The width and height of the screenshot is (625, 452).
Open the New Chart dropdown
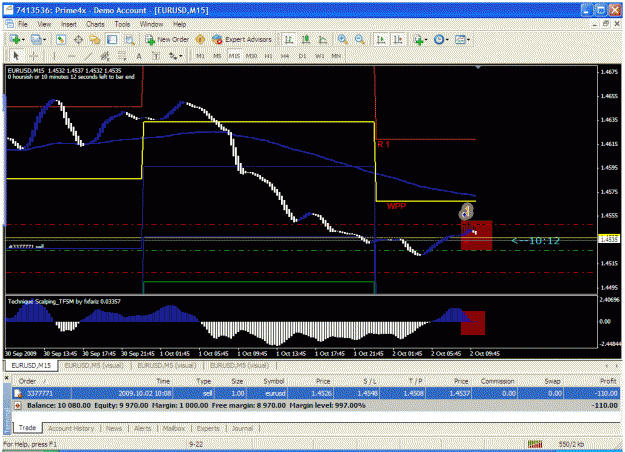coord(17,39)
